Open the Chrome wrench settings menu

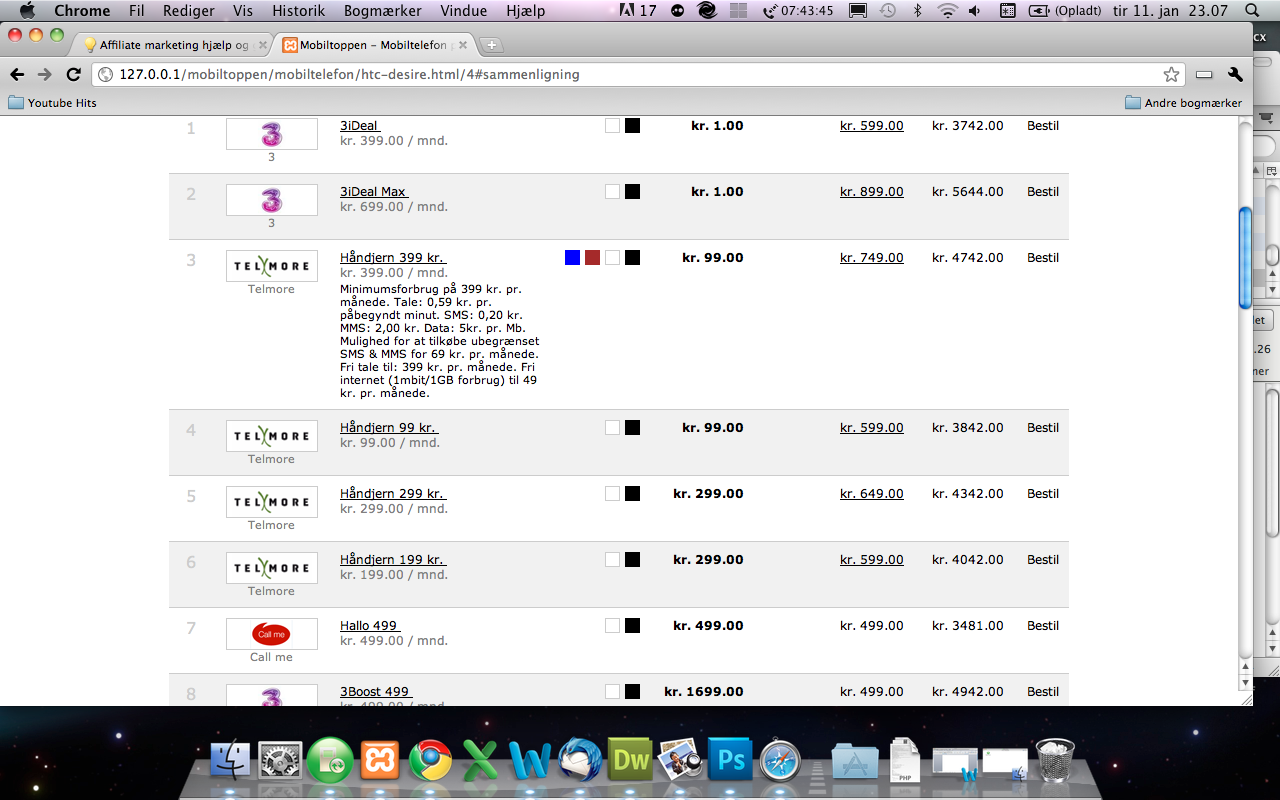1235,75
